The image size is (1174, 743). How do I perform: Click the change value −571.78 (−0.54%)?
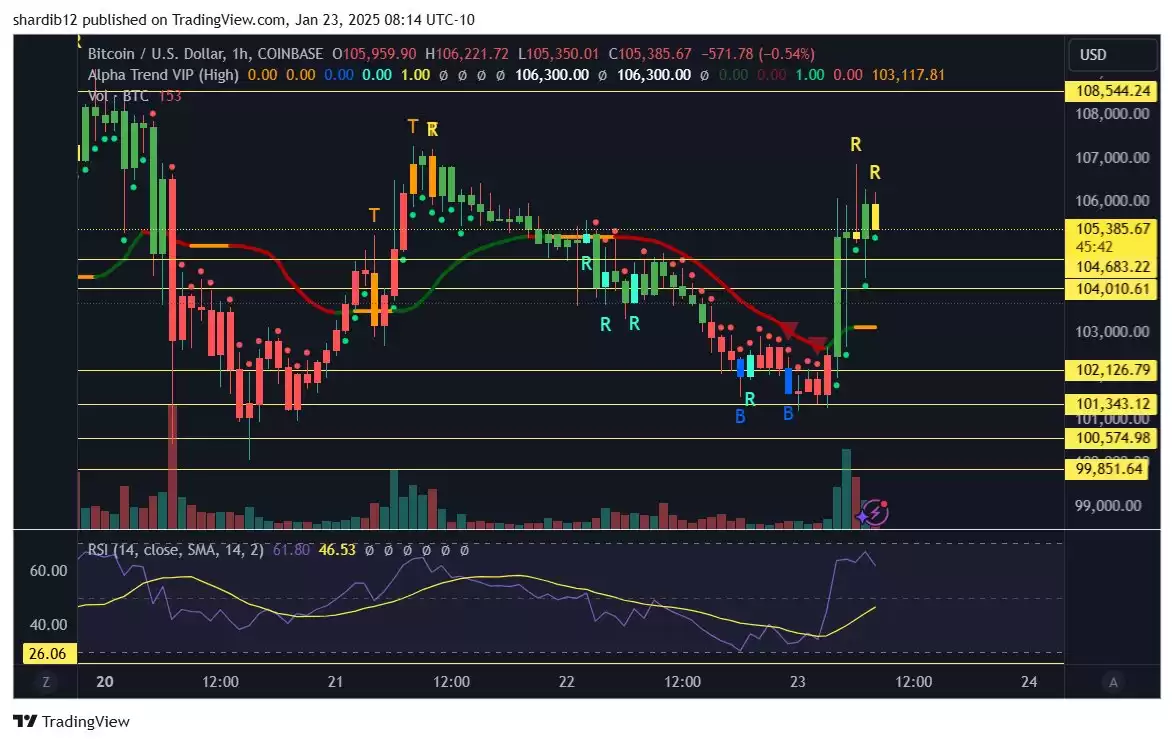[758, 54]
